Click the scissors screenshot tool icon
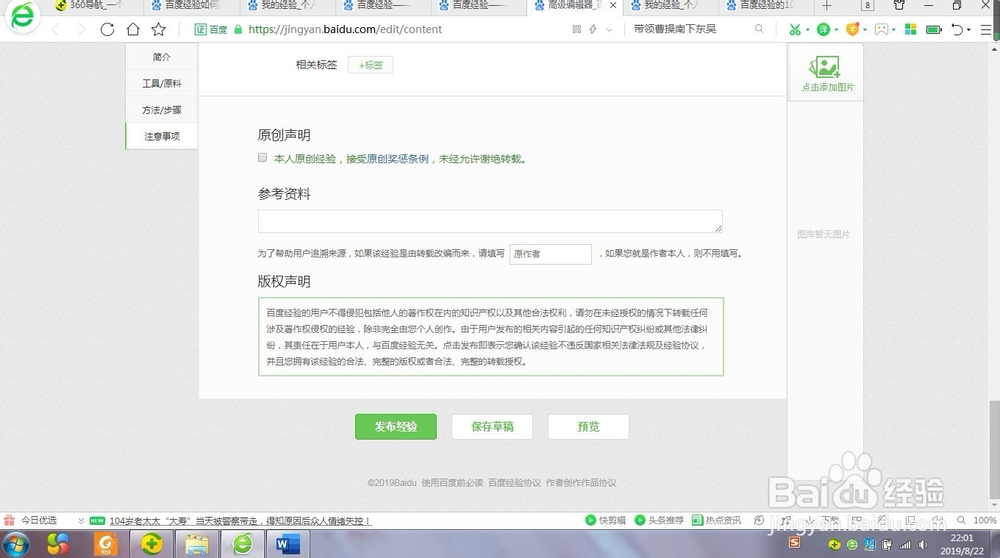The height and width of the screenshot is (558, 1000). [x=794, y=29]
